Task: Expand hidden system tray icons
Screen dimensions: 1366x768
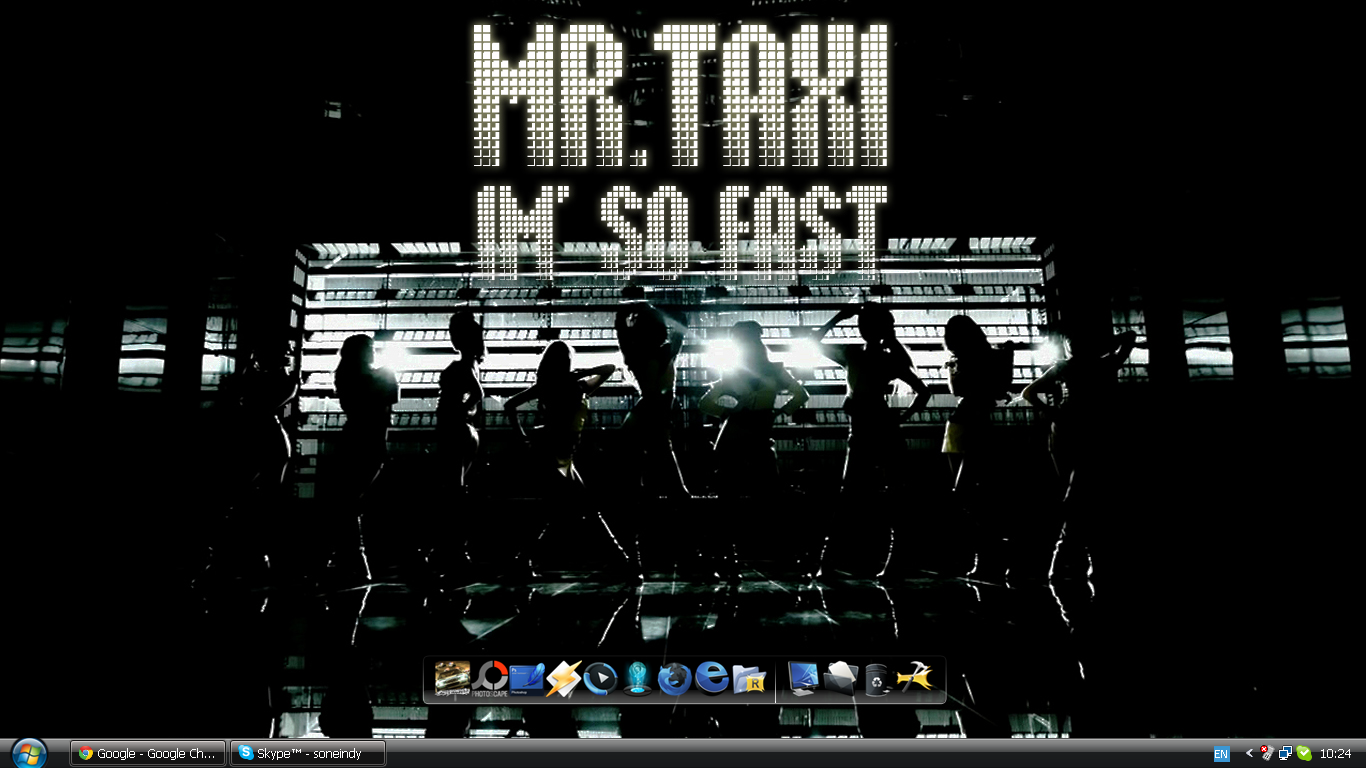Action: pos(1249,754)
